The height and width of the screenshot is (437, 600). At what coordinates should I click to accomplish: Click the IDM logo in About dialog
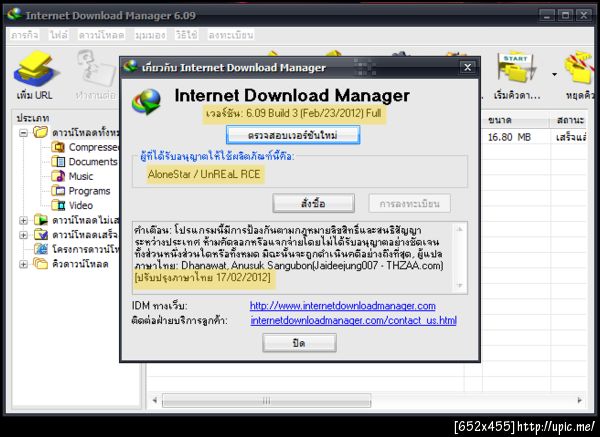146,101
